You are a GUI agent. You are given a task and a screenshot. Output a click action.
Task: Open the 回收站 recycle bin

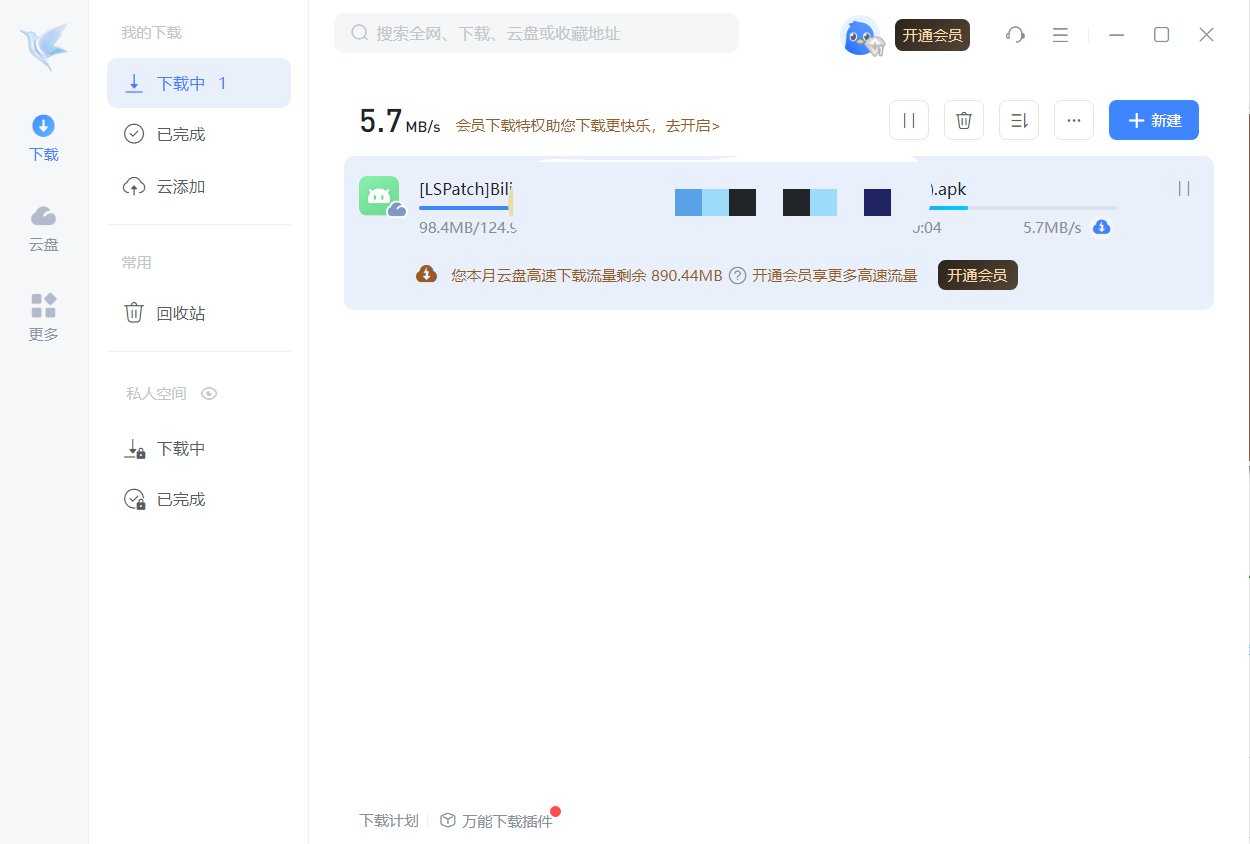[x=180, y=313]
